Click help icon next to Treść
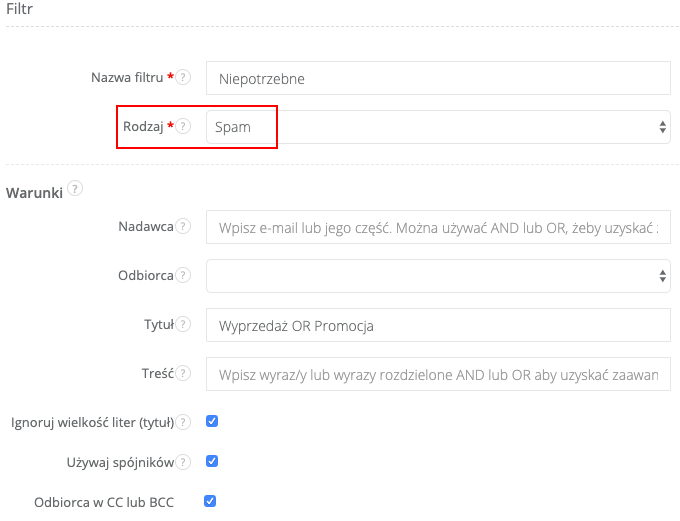The height and width of the screenshot is (521, 680). click(x=183, y=373)
